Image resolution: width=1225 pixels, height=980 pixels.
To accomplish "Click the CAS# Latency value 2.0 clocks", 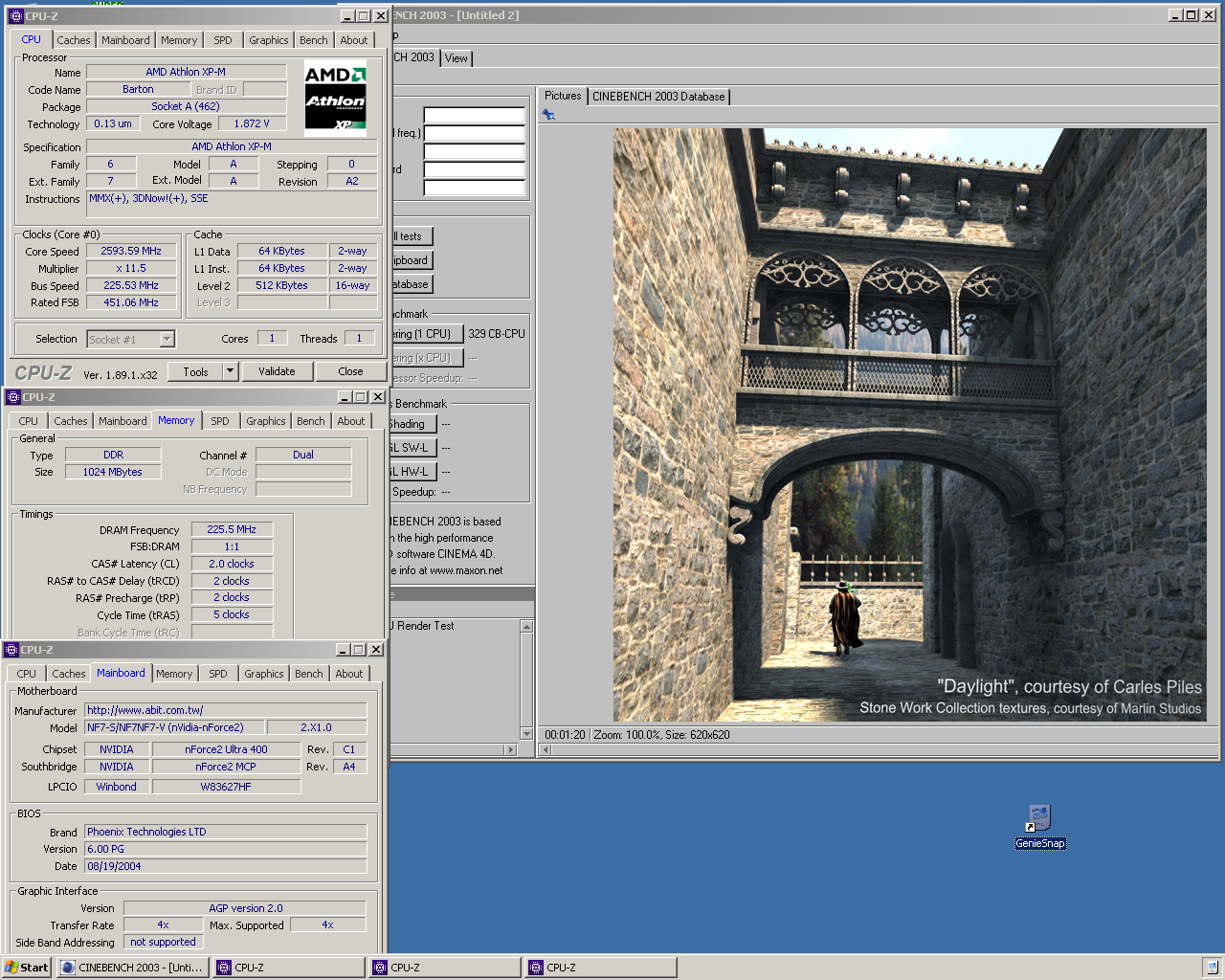I will [x=232, y=564].
